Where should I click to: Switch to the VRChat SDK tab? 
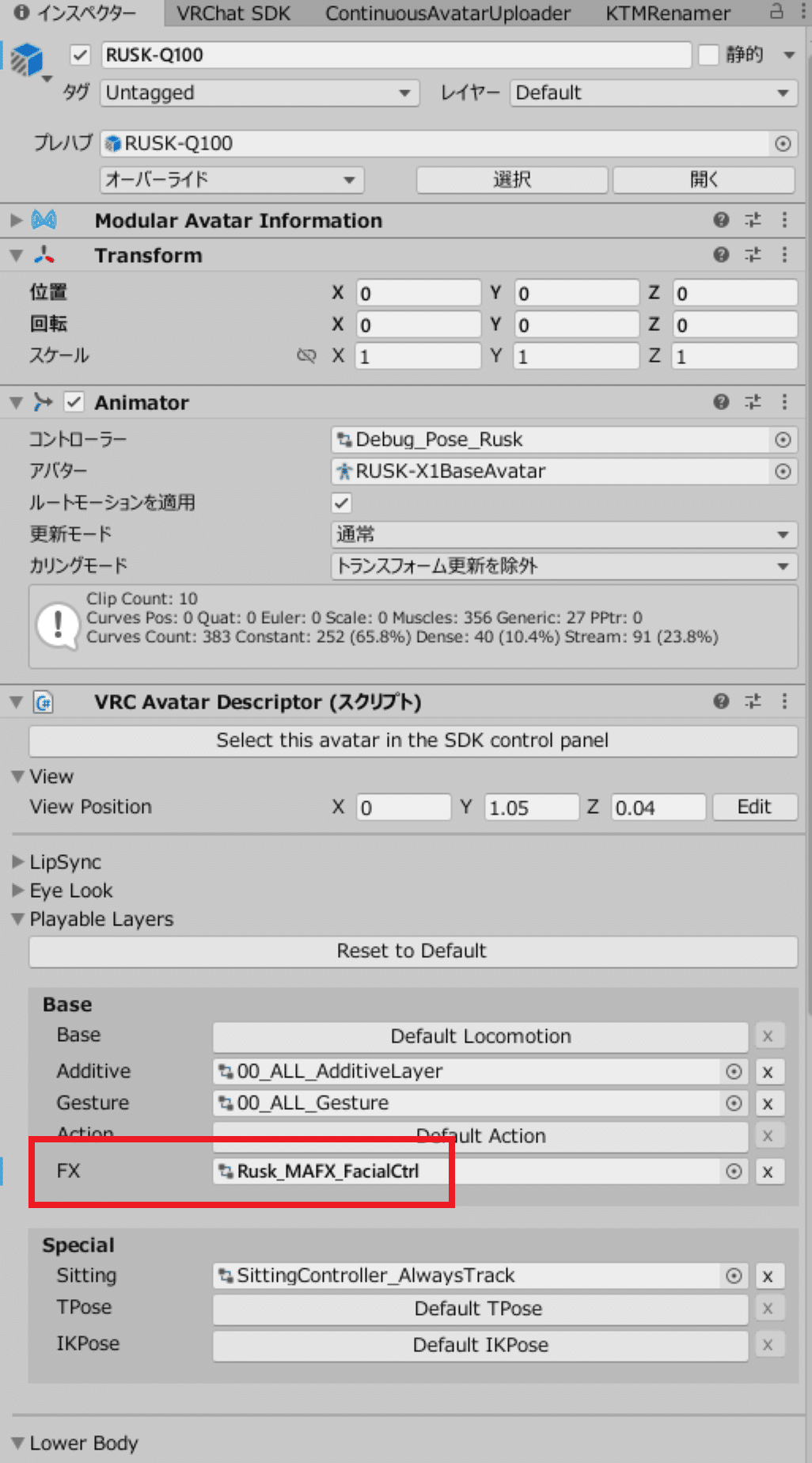coord(233,13)
